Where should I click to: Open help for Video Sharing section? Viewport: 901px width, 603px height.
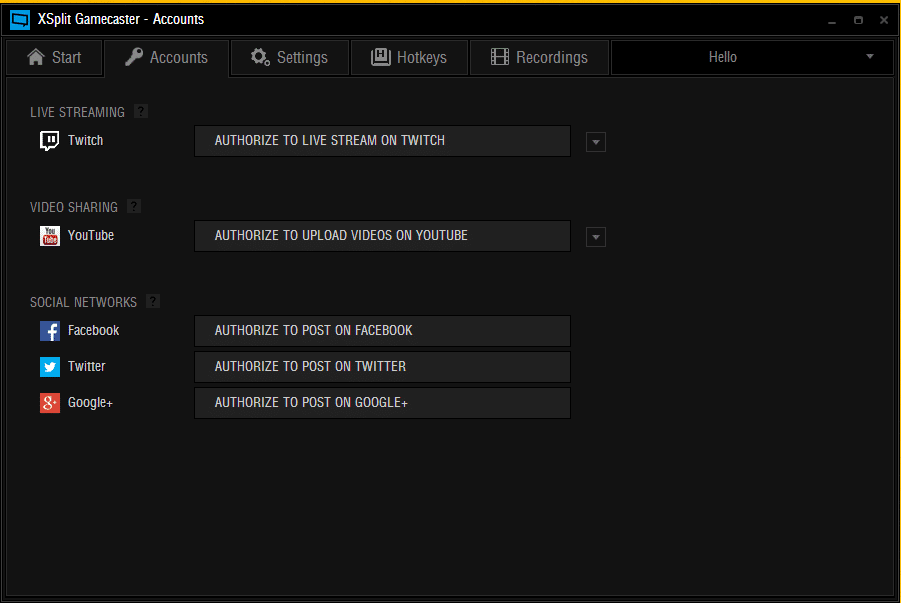click(134, 206)
